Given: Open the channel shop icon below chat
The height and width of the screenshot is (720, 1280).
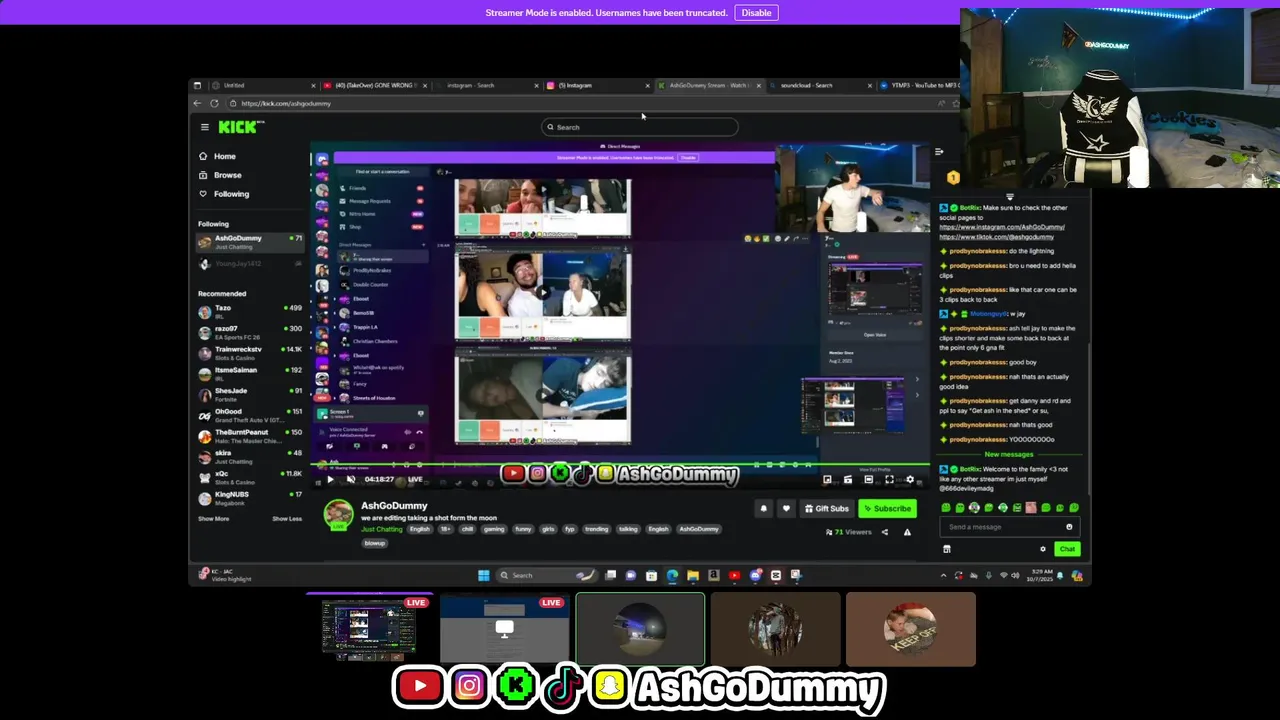Looking at the screenshot, I should coord(947,549).
